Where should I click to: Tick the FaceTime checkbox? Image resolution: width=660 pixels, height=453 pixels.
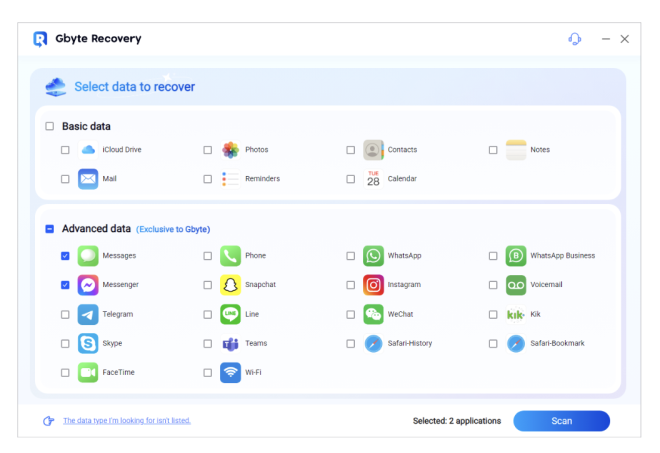coord(65,373)
